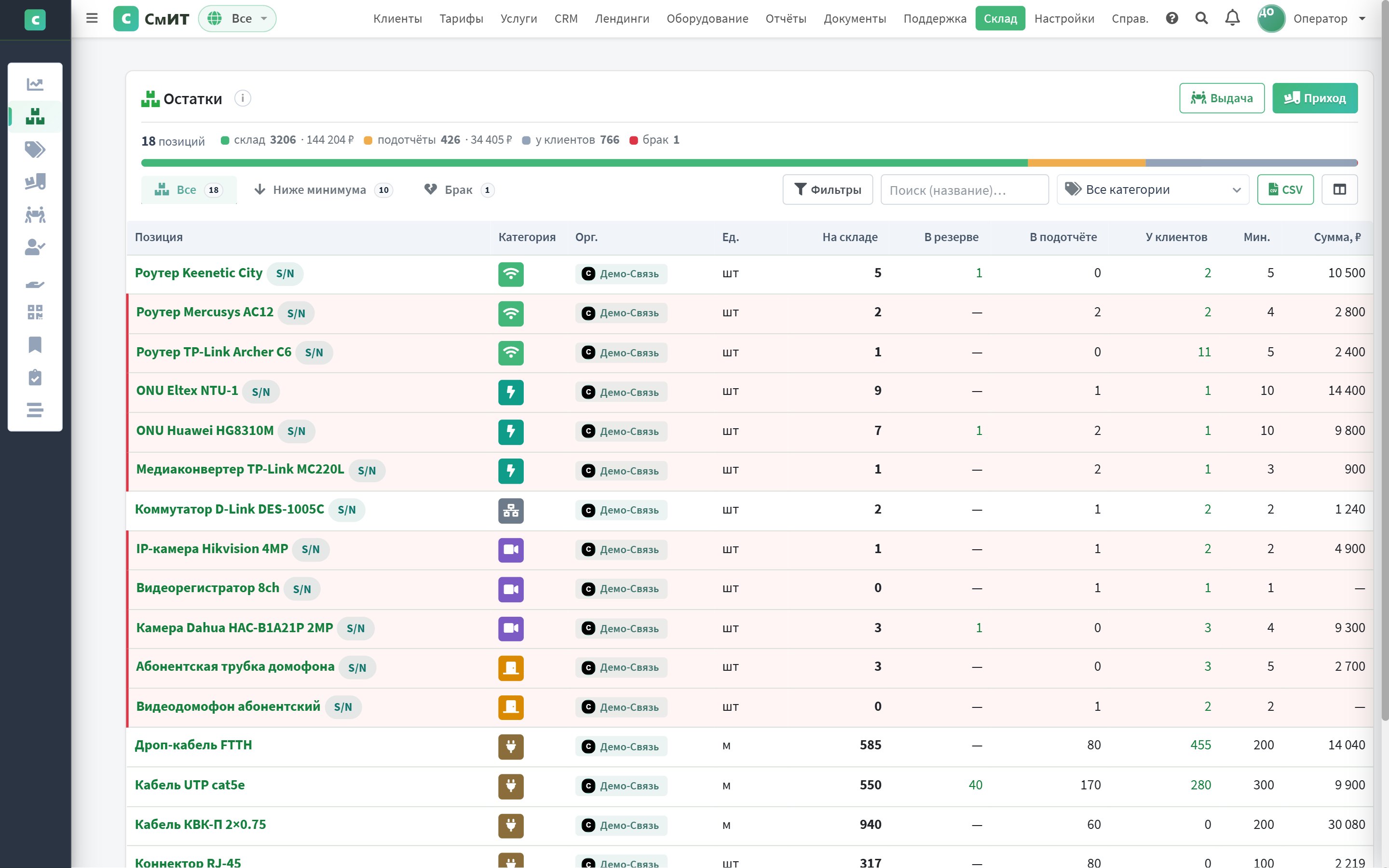This screenshot has width=1389, height=868.
Task: Expand the Все region dropdown
Action: tap(237, 18)
